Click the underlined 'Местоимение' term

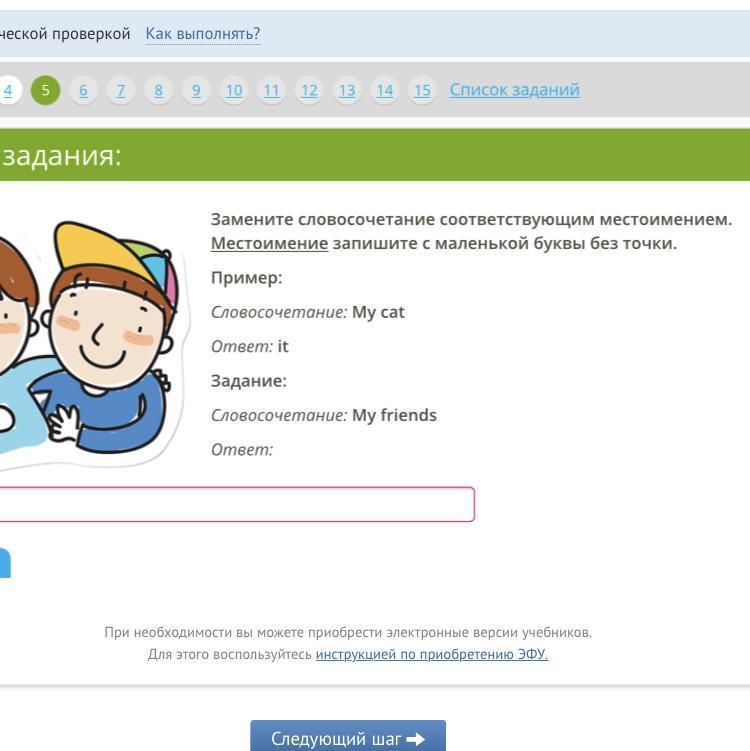point(269,244)
